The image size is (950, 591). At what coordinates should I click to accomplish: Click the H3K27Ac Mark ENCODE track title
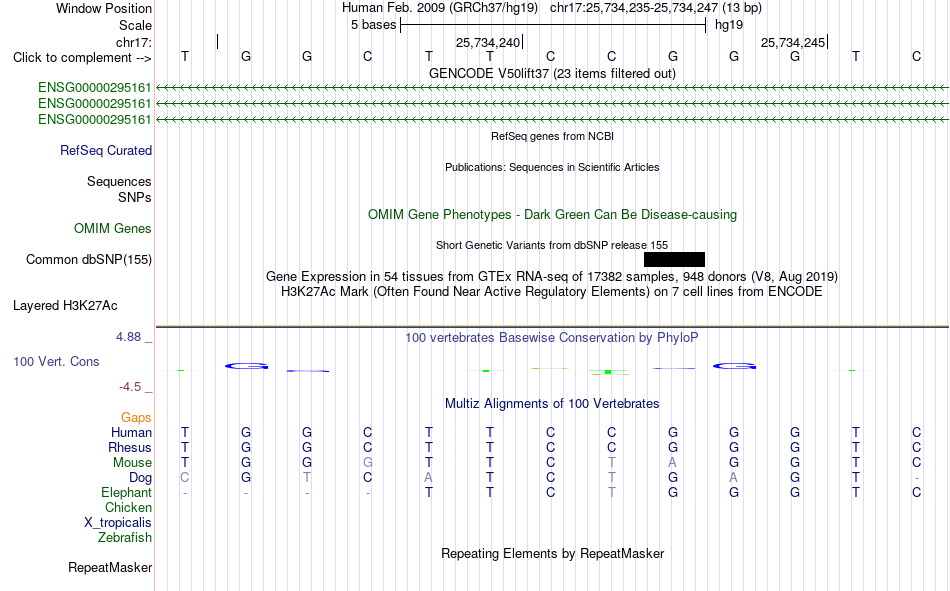point(552,292)
